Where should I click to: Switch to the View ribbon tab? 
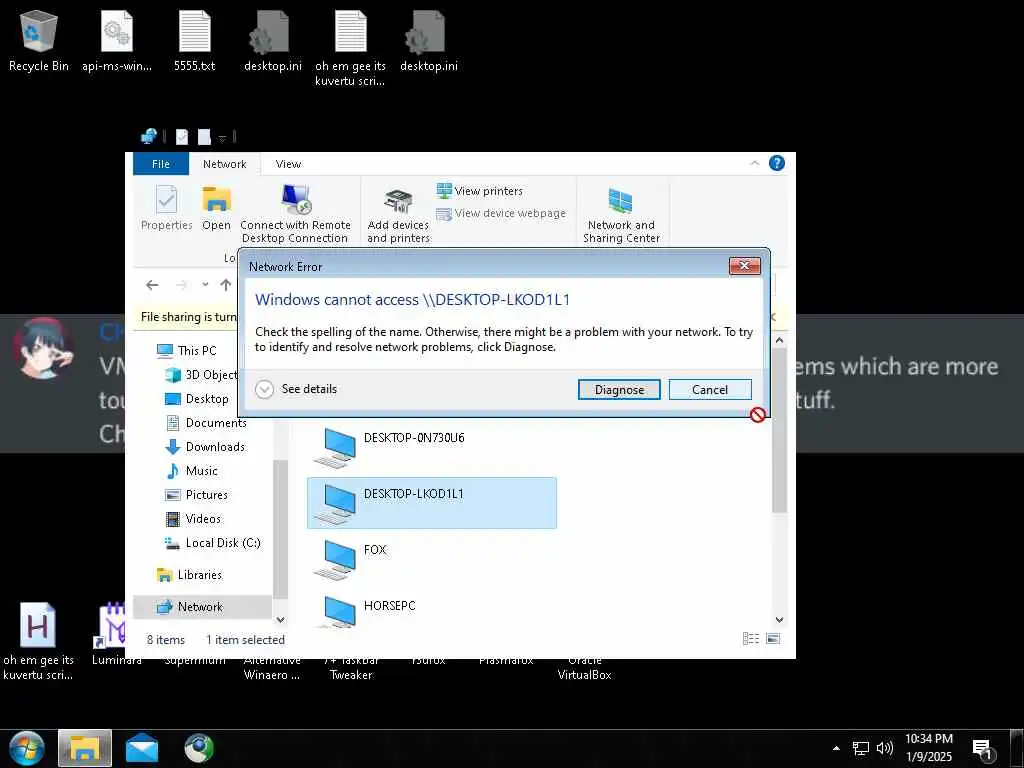[288, 164]
